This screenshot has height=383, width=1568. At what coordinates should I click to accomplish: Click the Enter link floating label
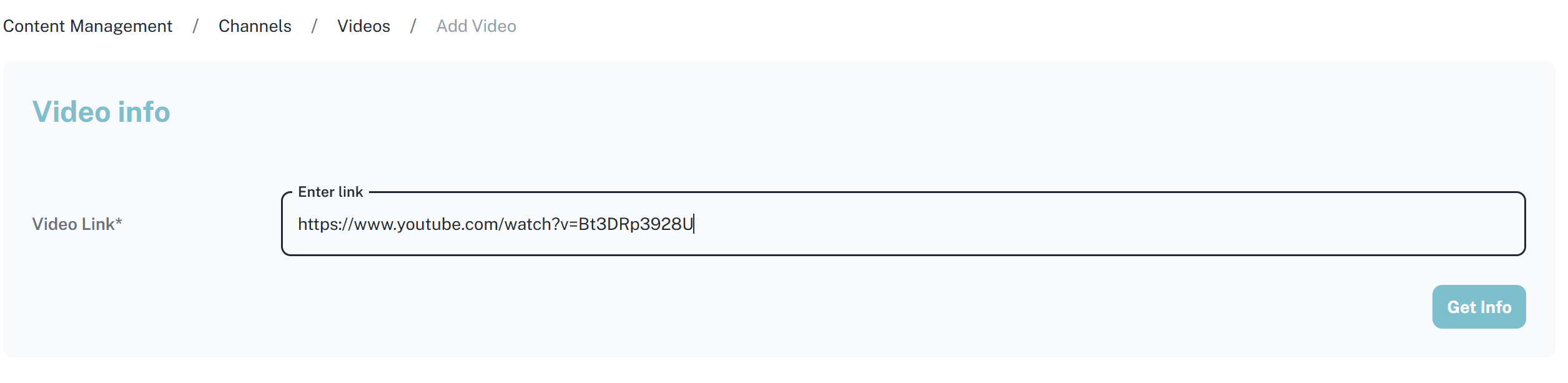pyautogui.click(x=330, y=192)
